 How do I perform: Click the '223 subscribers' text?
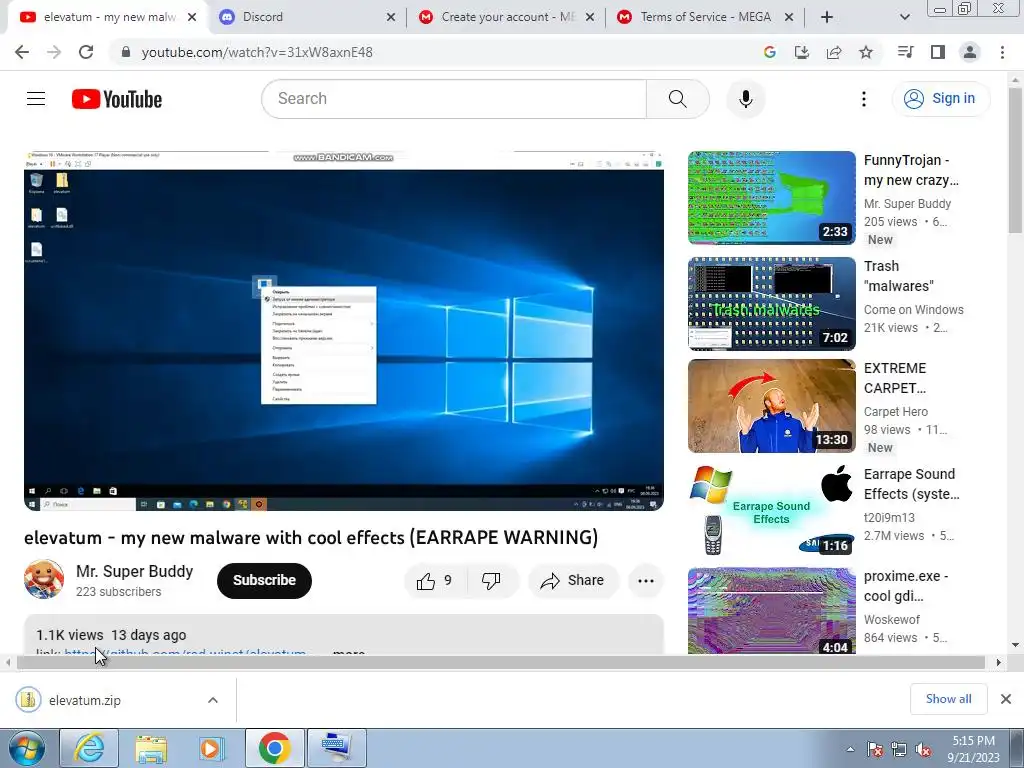tap(118, 592)
